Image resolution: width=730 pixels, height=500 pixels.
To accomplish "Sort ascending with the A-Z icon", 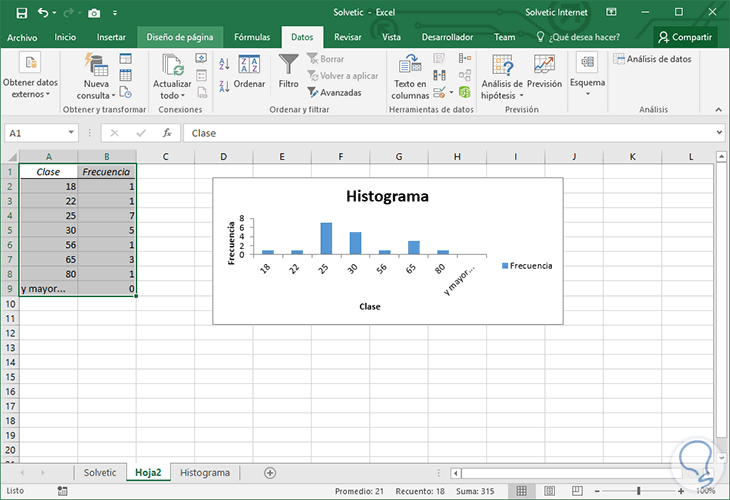I will 223,64.
